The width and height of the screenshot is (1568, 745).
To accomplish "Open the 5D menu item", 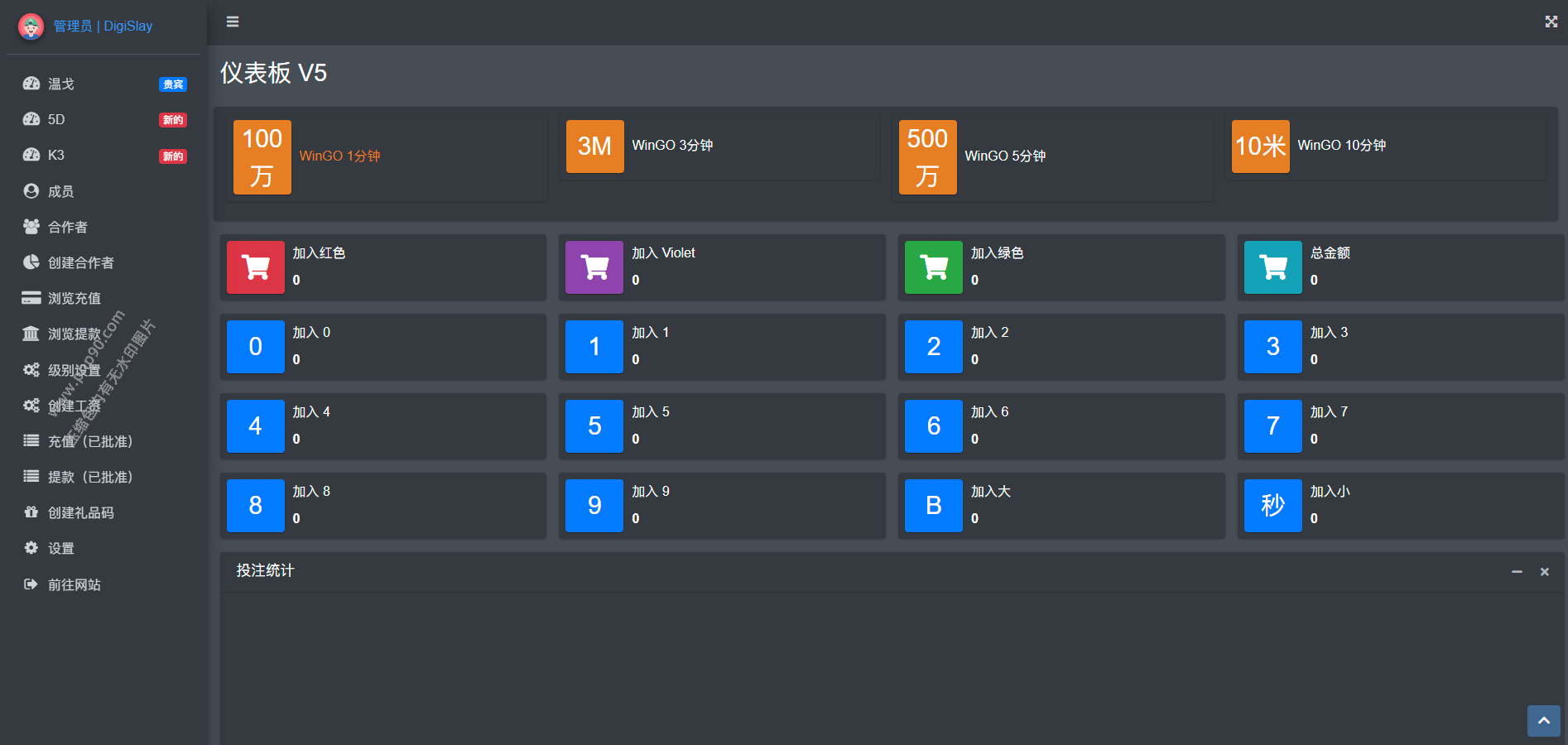I will [56, 120].
